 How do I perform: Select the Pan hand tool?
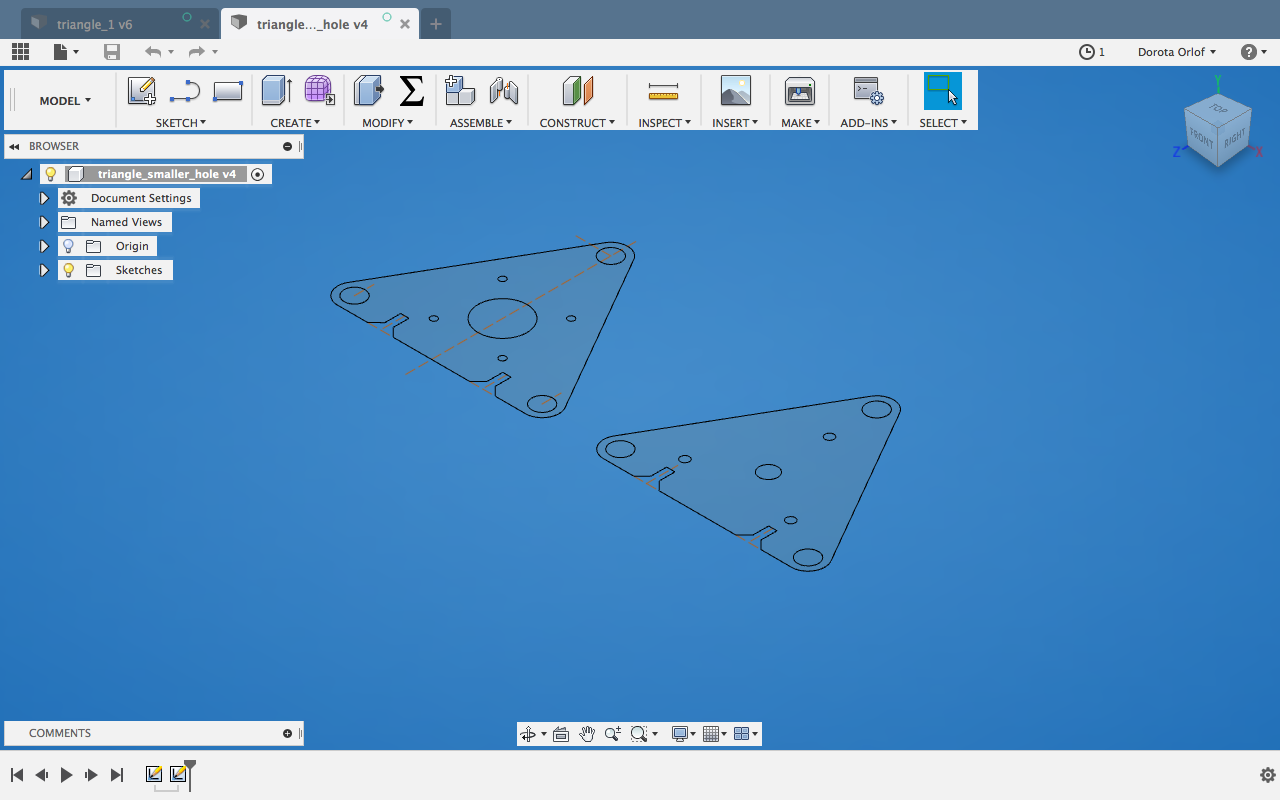pos(587,734)
